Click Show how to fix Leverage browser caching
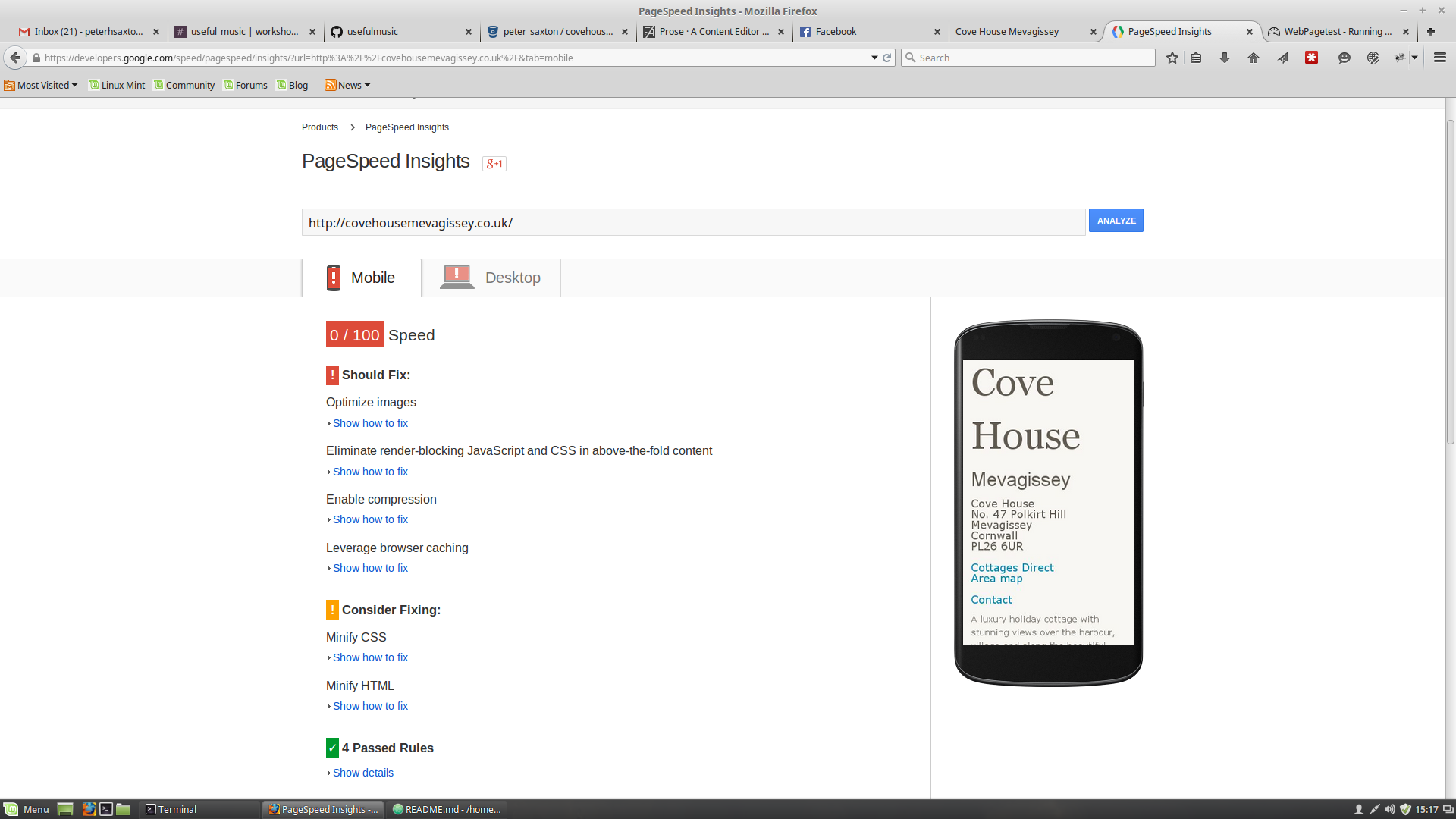This screenshot has height=819, width=1456. pos(370,568)
